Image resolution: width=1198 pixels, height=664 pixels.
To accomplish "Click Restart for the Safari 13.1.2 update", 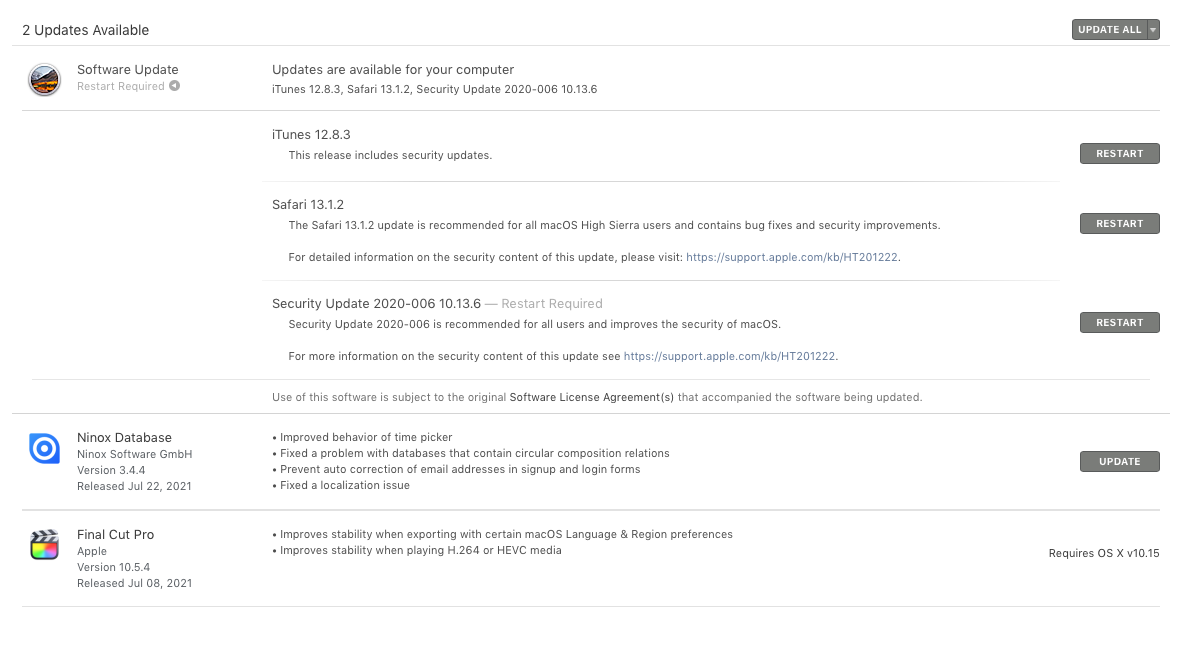I will [1119, 224].
